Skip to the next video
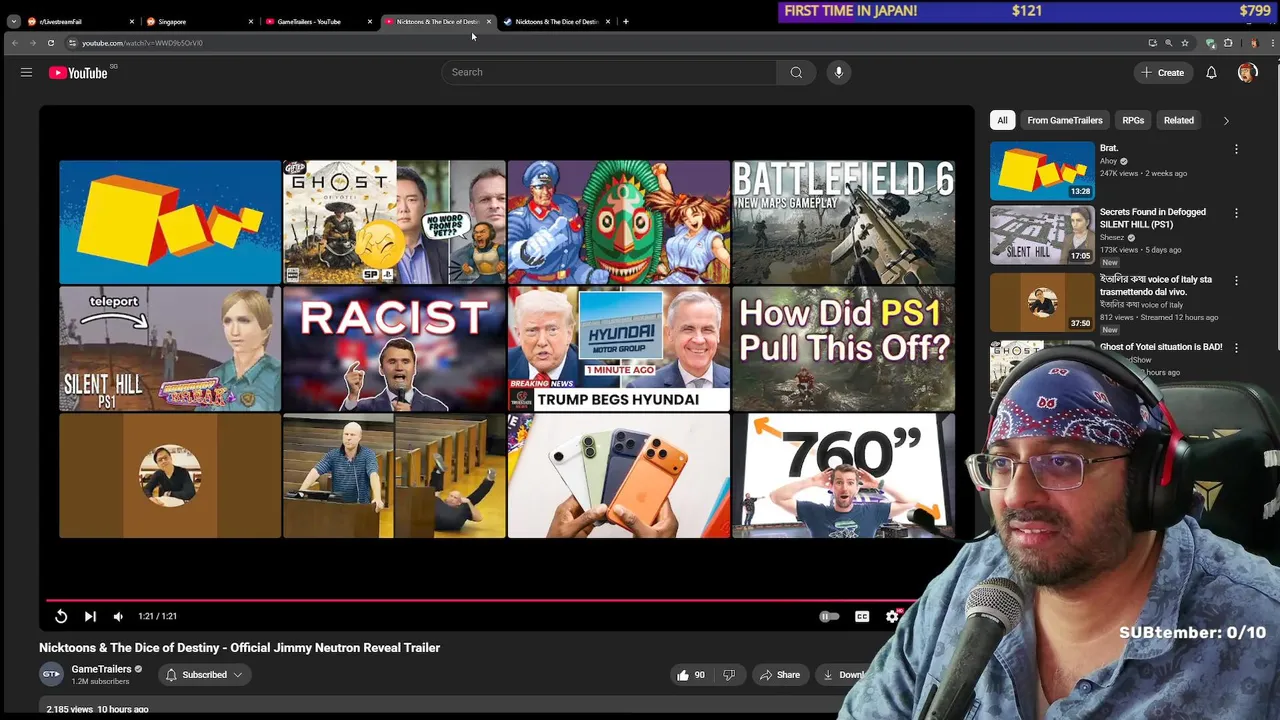 [x=90, y=616]
